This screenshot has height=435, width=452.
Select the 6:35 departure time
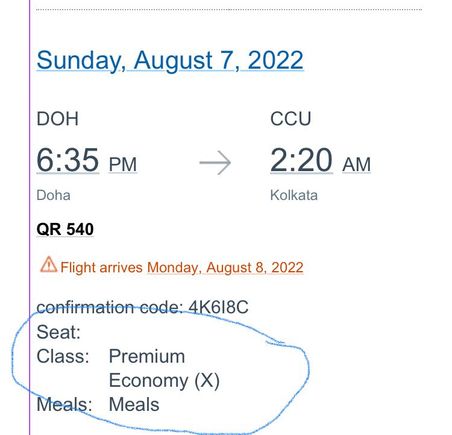coord(68,160)
